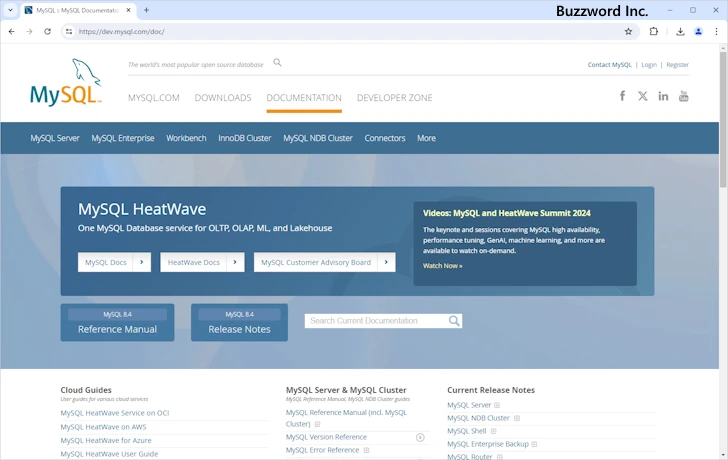Viewport: 728px width, 460px height.
Task: Click the MySQL 8.4 Reference Manual button
Action: (x=117, y=323)
